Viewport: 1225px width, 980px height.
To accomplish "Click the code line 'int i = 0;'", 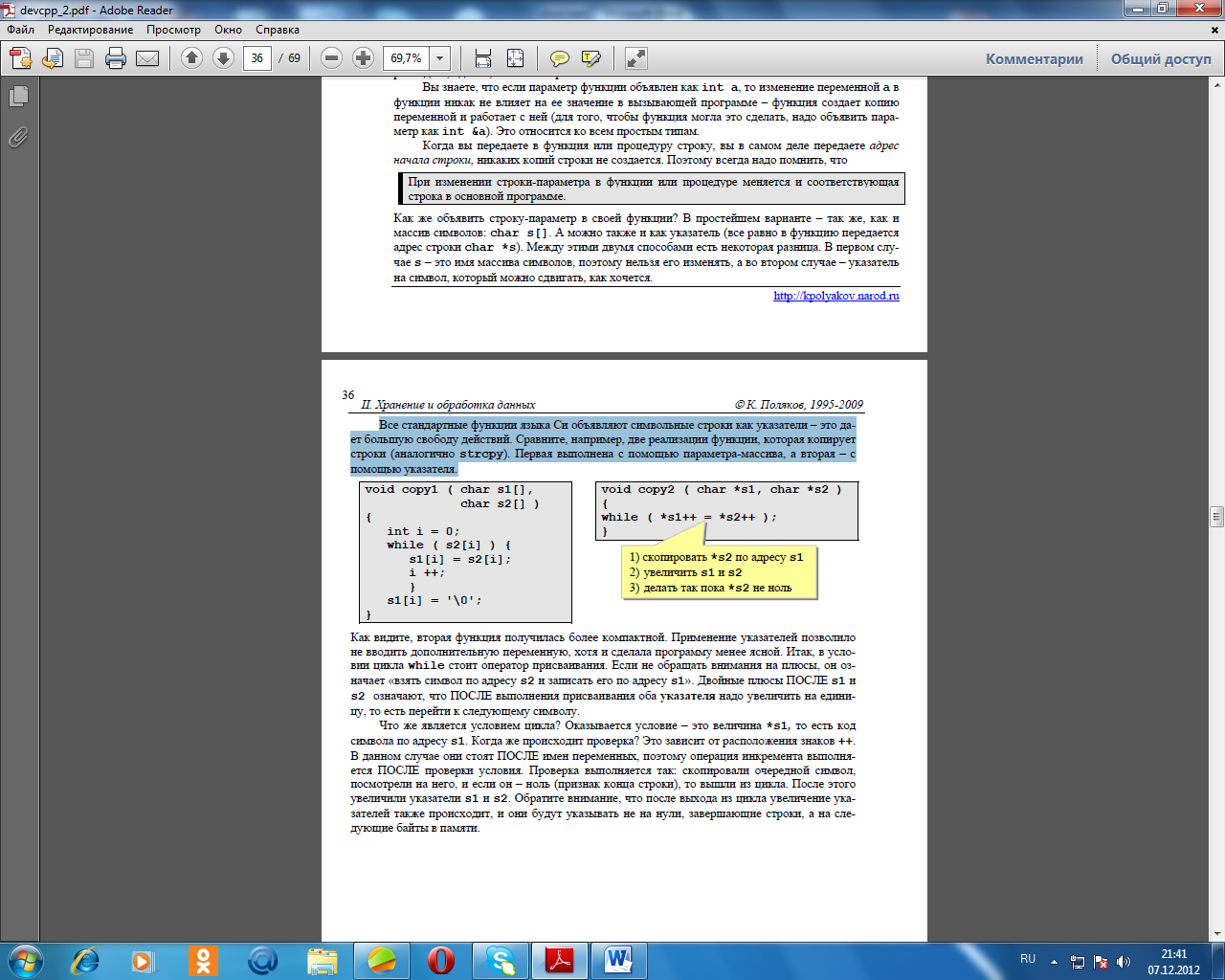I will click(x=423, y=531).
